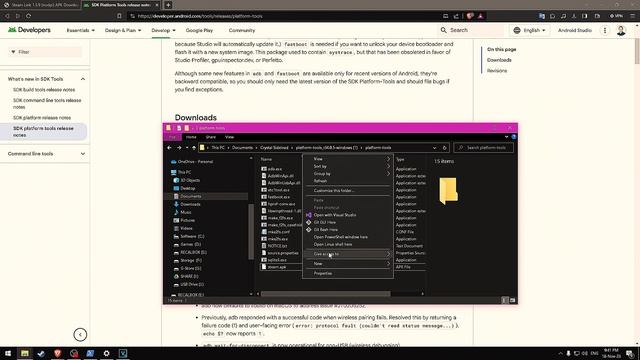Image resolution: width=640 pixels, height=360 pixels.
Task: Click the browser reload icon
Action: 29,16
